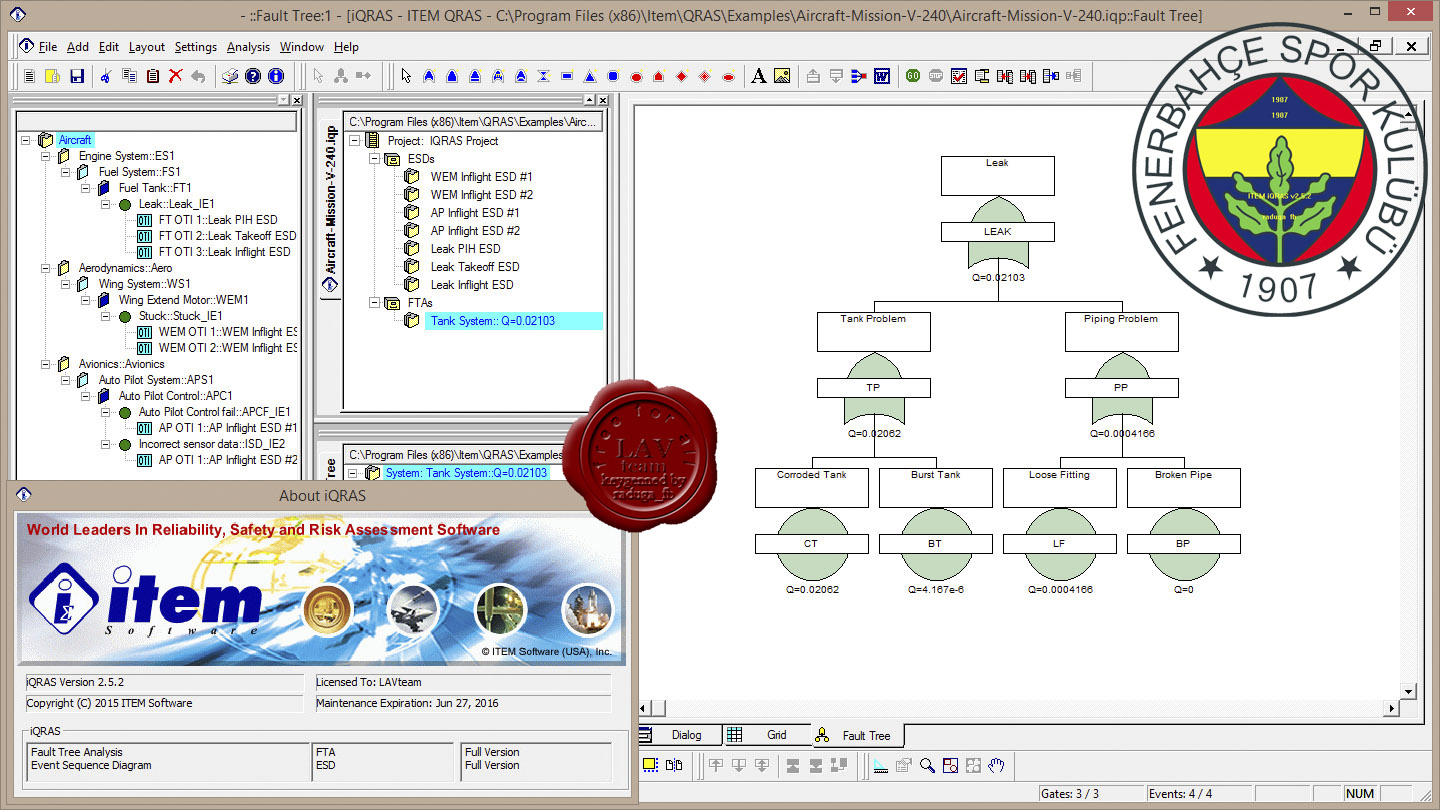This screenshot has height=810, width=1440.
Task: Click the New document toolbar icon
Action: [29, 75]
